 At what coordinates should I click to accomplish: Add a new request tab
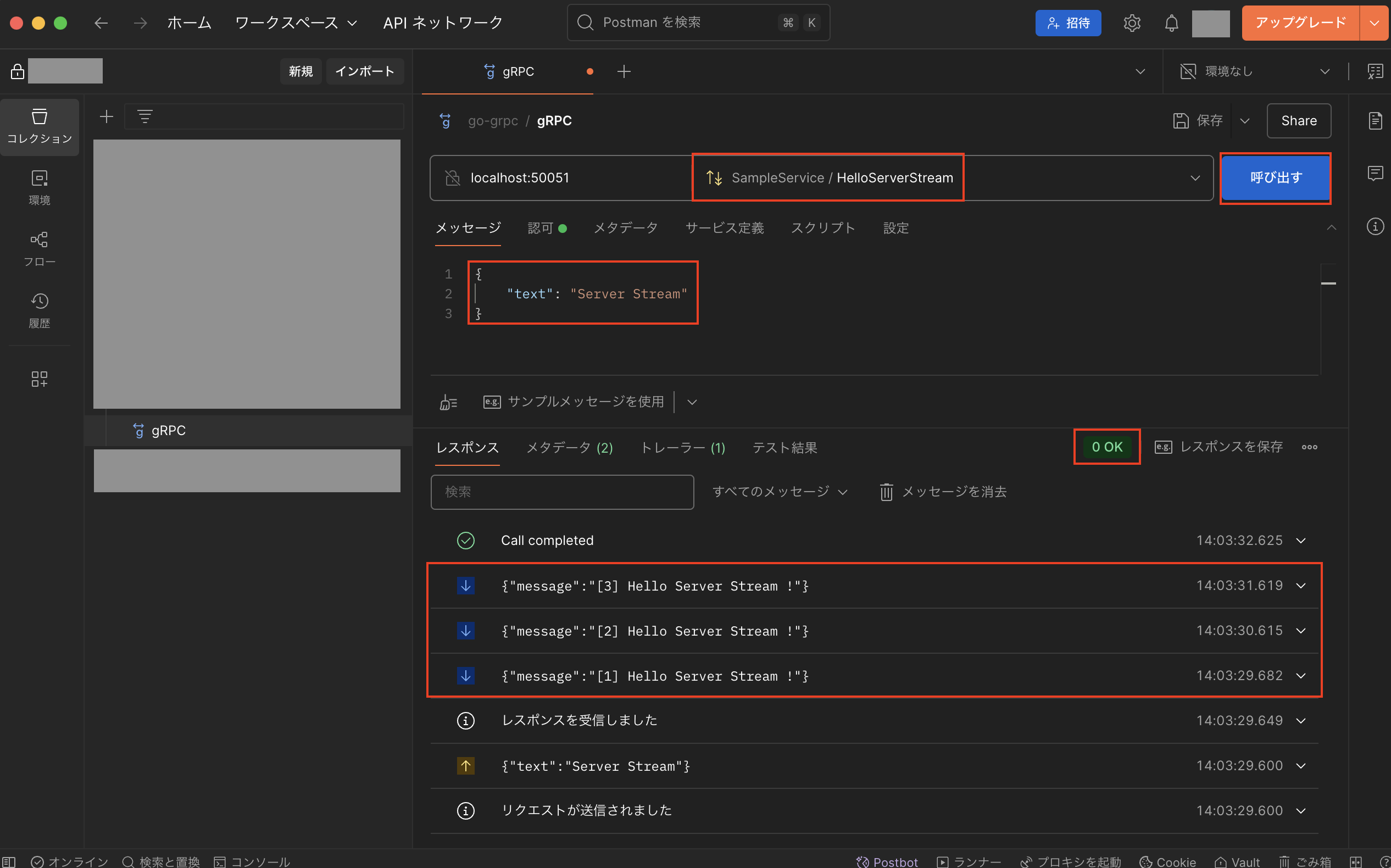624,71
